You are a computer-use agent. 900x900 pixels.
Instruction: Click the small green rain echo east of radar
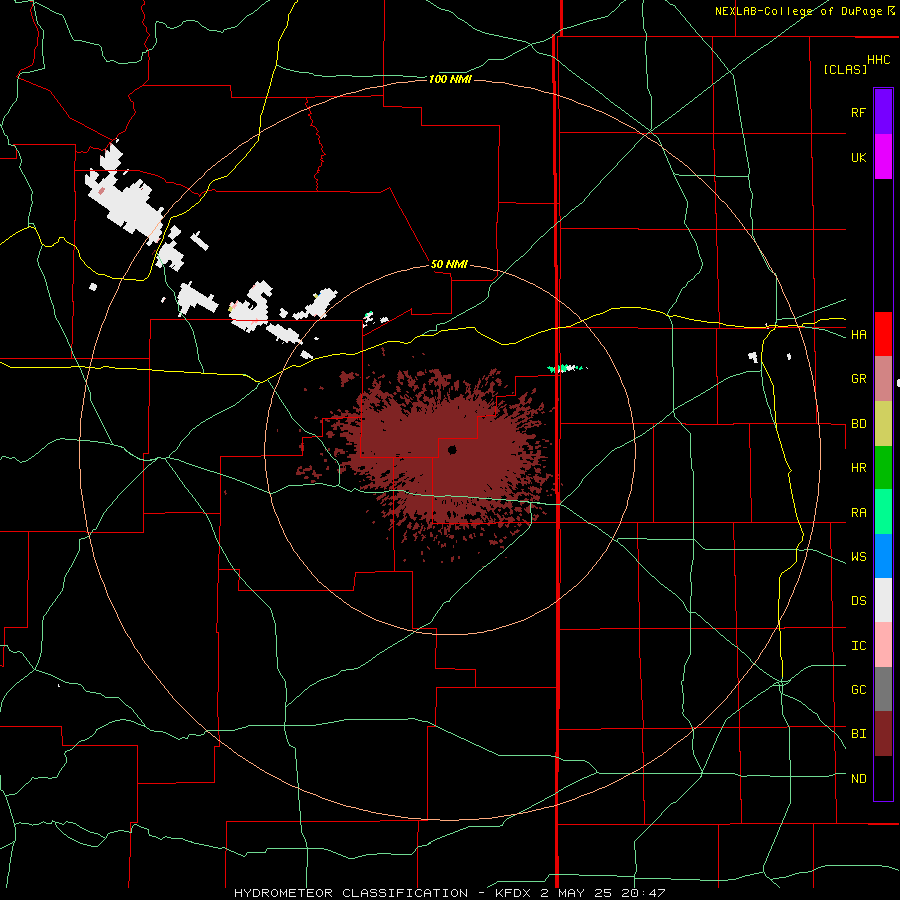click(x=567, y=368)
